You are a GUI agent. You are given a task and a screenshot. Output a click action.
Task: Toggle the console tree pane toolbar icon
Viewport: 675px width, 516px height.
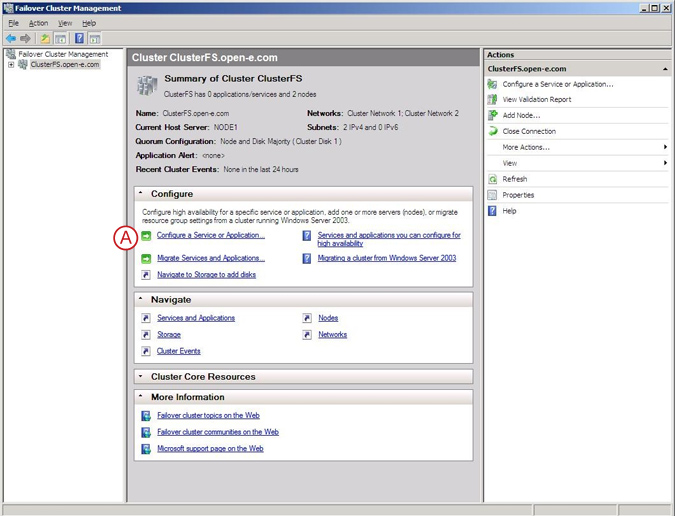61,39
